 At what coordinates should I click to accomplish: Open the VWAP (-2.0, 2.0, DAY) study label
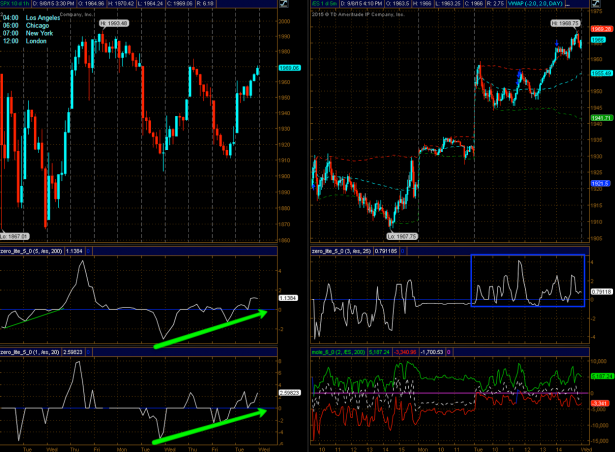pos(535,4)
